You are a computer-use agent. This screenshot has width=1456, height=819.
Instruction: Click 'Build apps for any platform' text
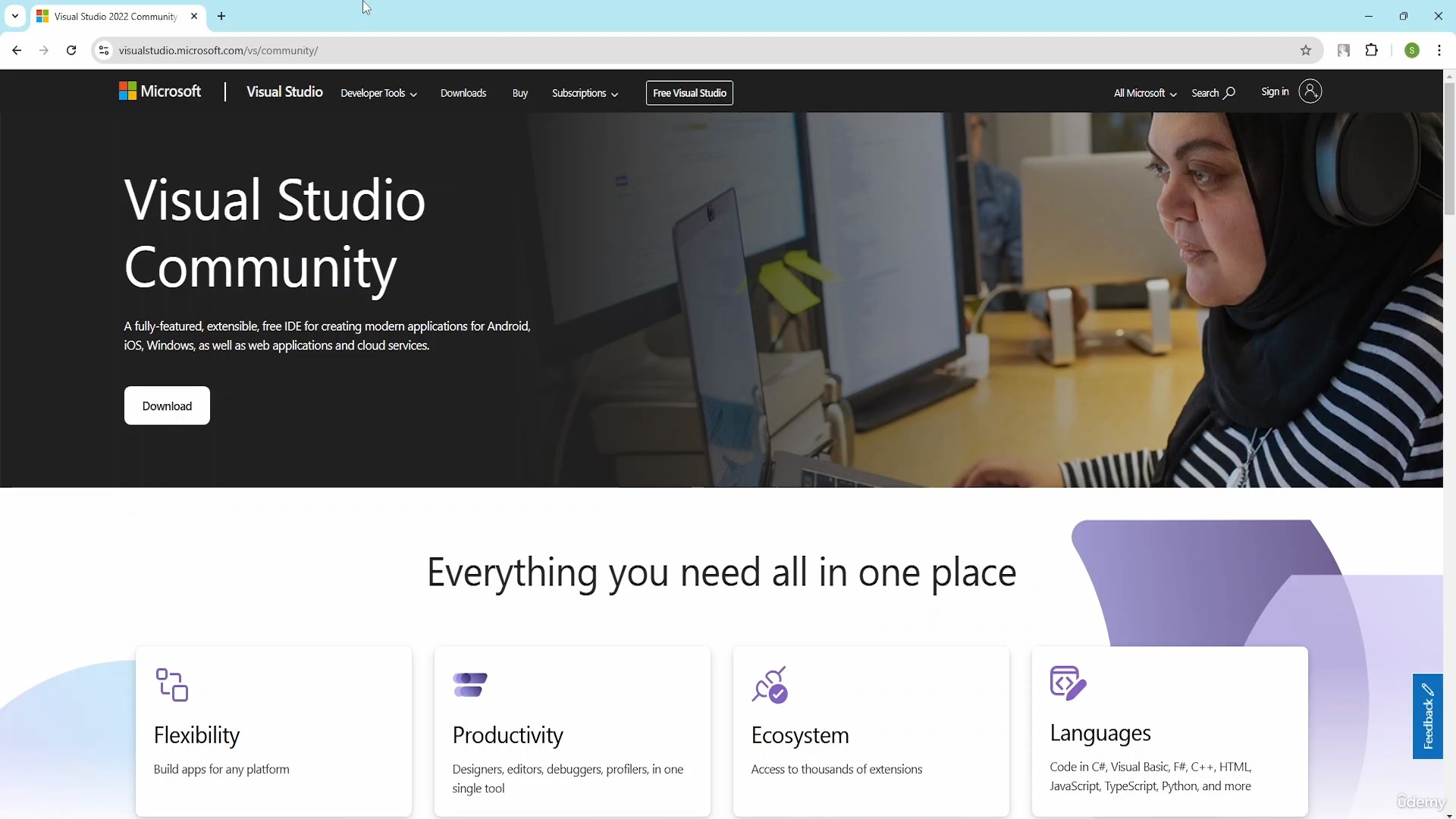pyautogui.click(x=221, y=769)
